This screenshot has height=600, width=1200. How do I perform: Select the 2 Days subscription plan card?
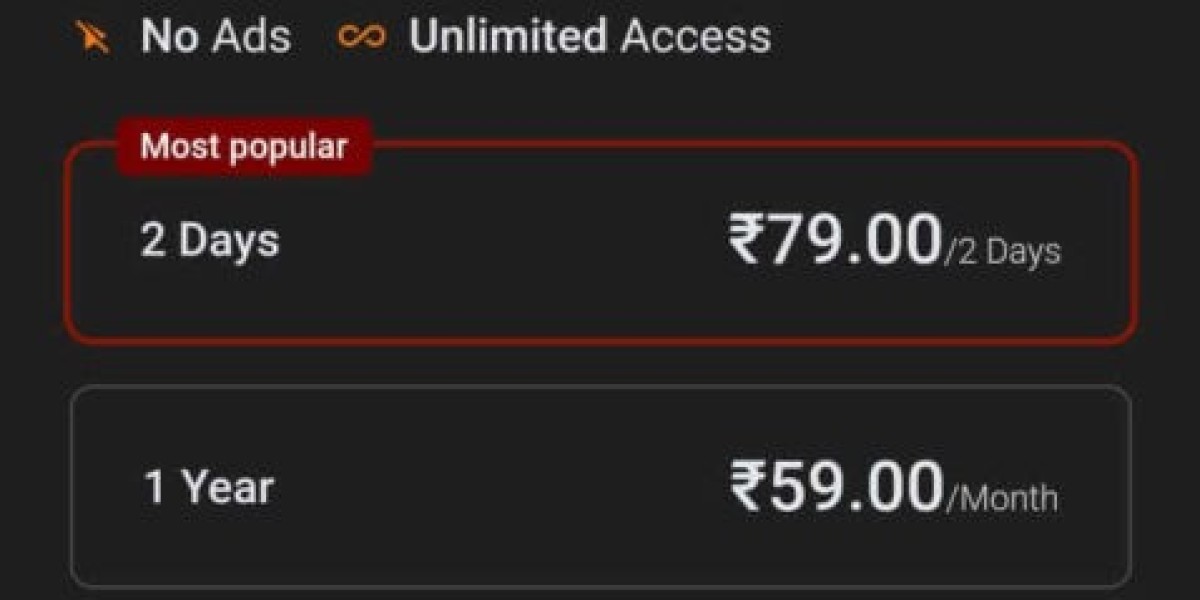(x=600, y=290)
